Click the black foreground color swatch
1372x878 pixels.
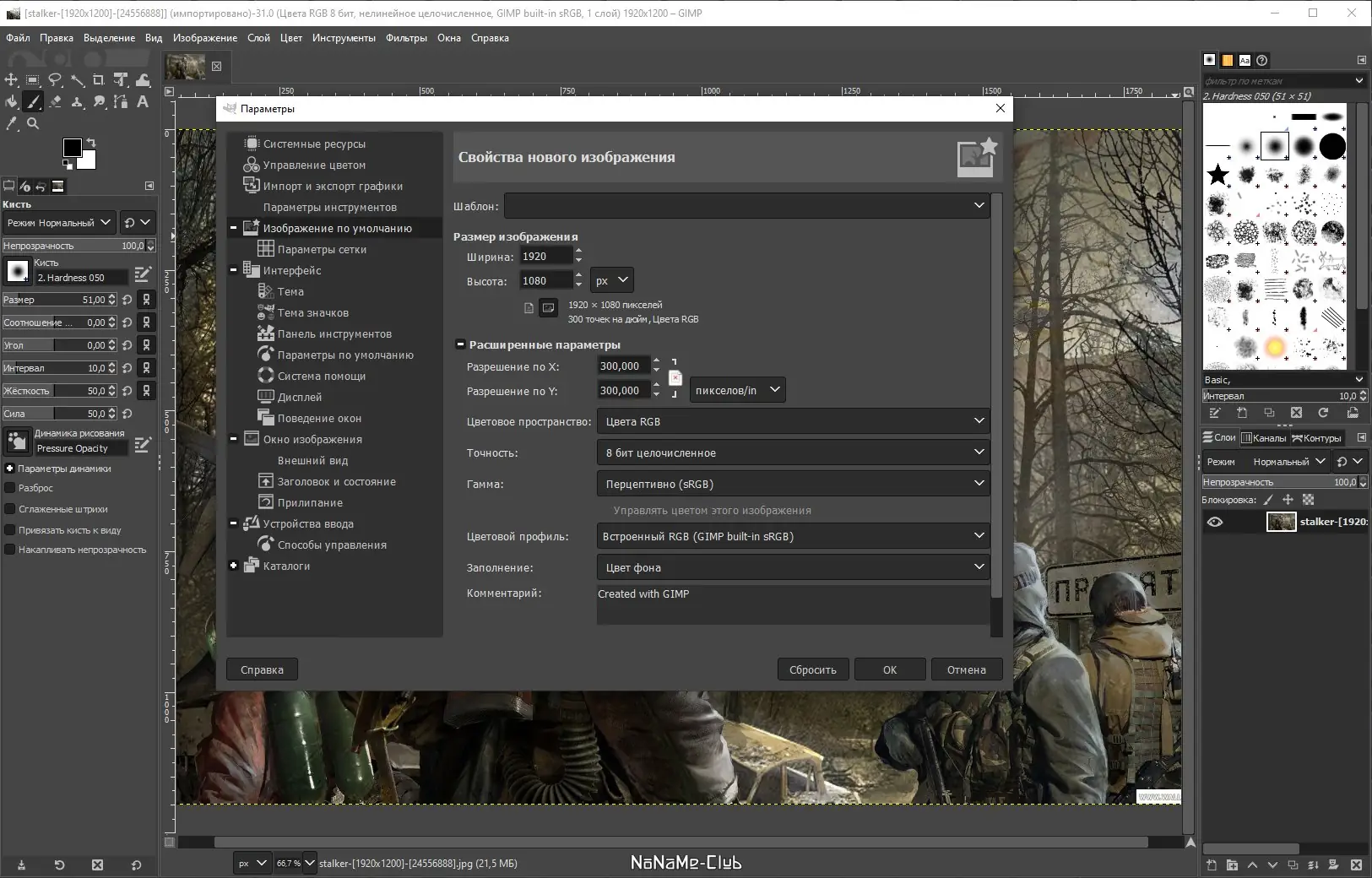click(x=73, y=148)
